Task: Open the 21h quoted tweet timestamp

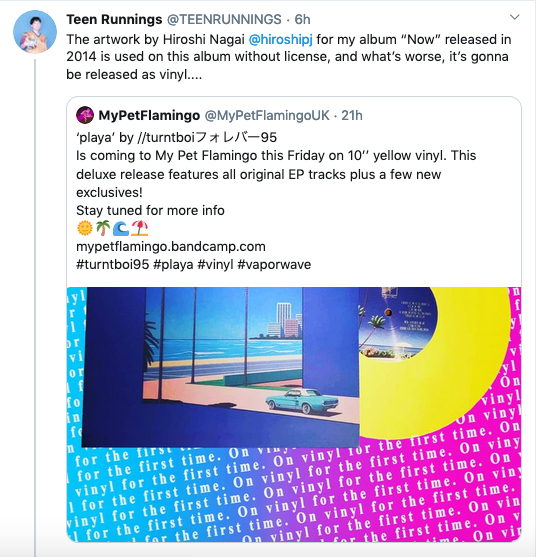Action: 352,115
